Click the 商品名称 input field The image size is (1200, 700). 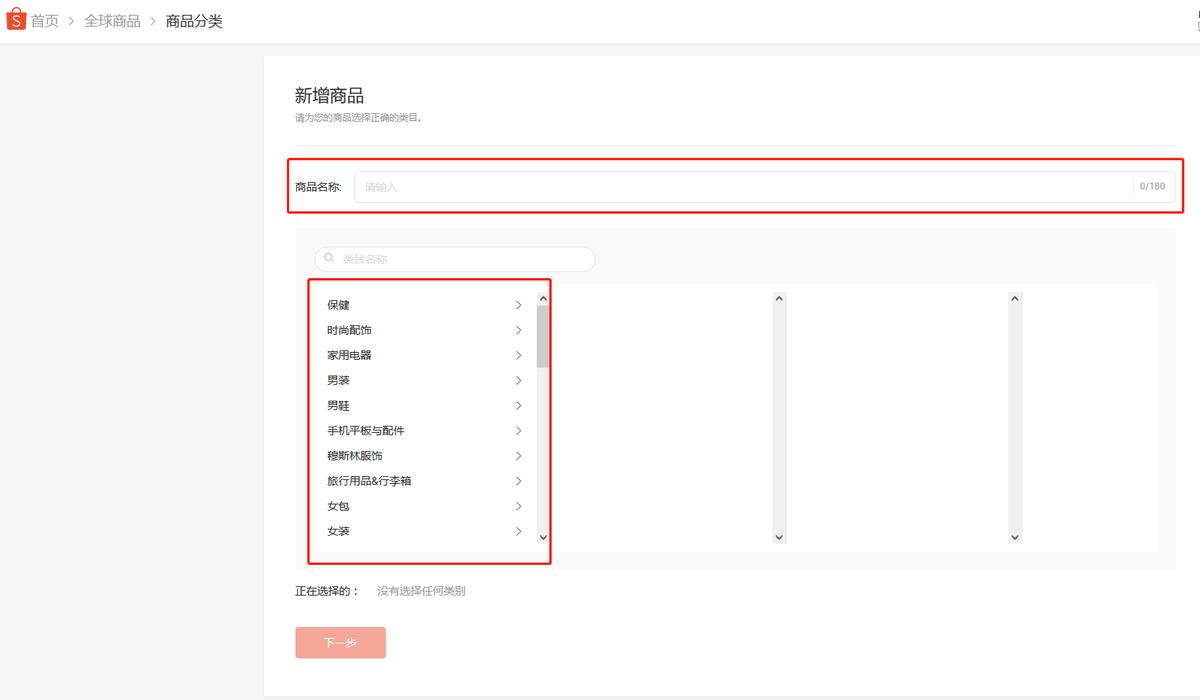[700, 186]
